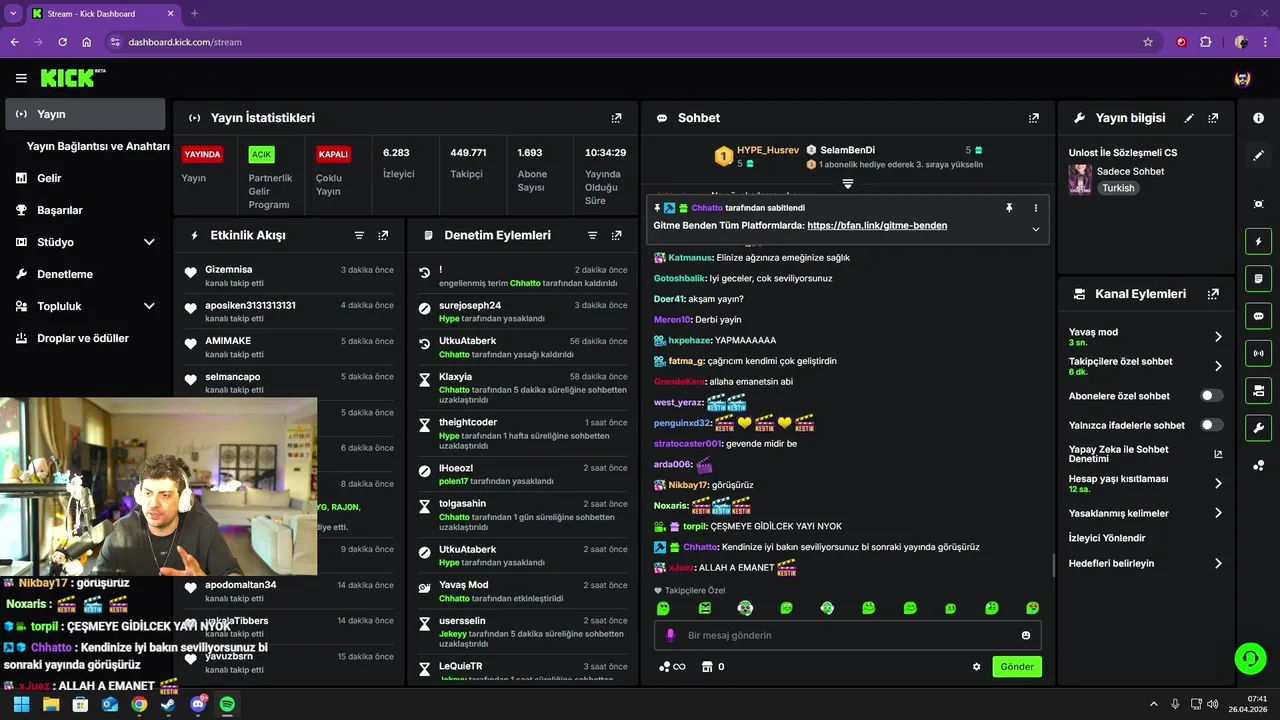
Task: Click İzleyici Yönlendir option
Action: point(1106,538)
